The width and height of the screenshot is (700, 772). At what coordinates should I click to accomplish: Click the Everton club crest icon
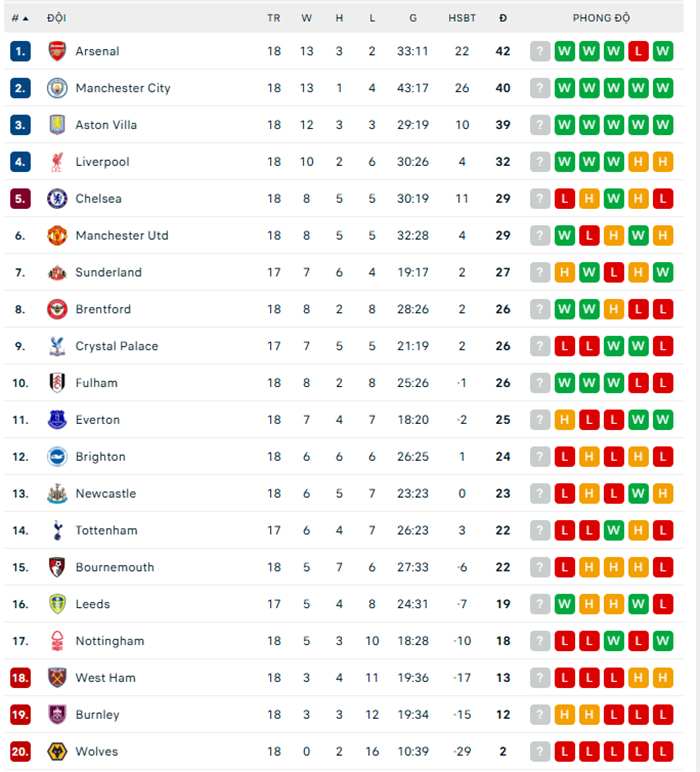(57, 420)
